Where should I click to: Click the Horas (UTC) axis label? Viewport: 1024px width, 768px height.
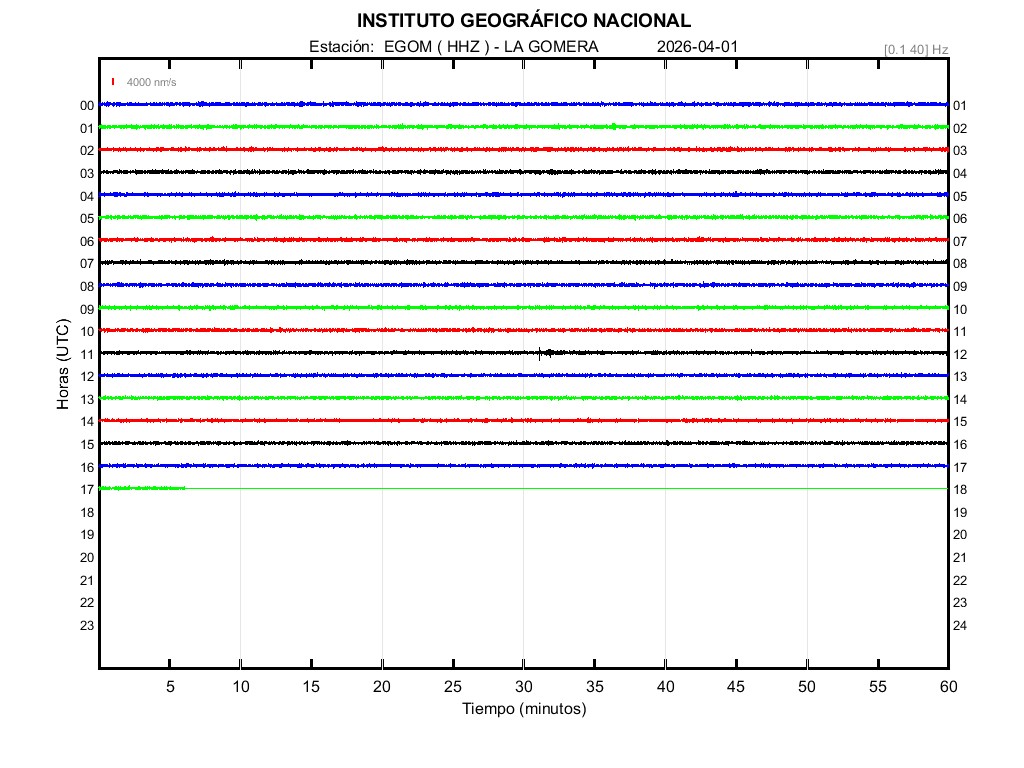click(63, 364)
